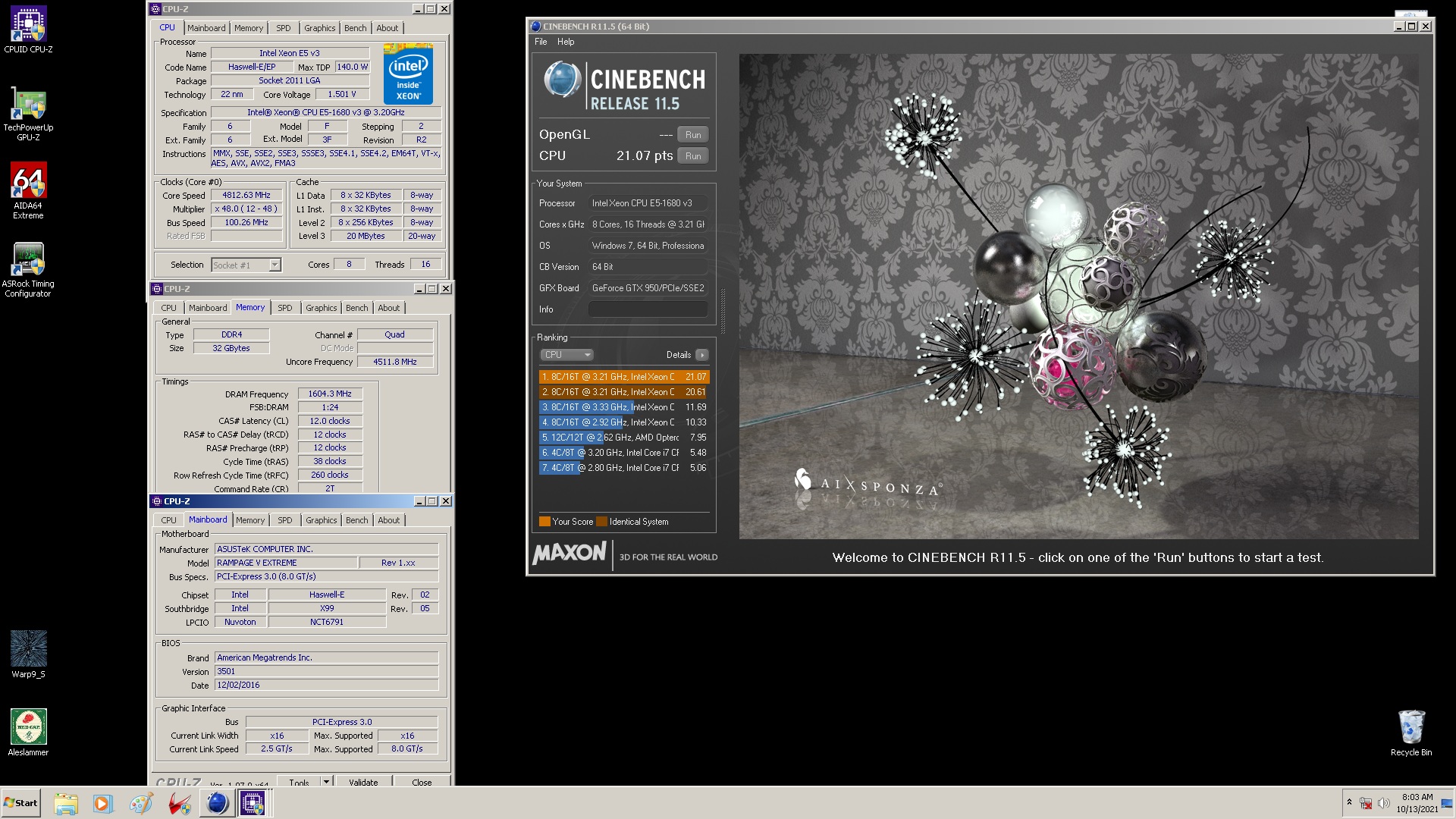This screenshot has width=1456, height=819.
Task: Open the CPU ranking dropdown in Cinebench
Action: point(566,355)
